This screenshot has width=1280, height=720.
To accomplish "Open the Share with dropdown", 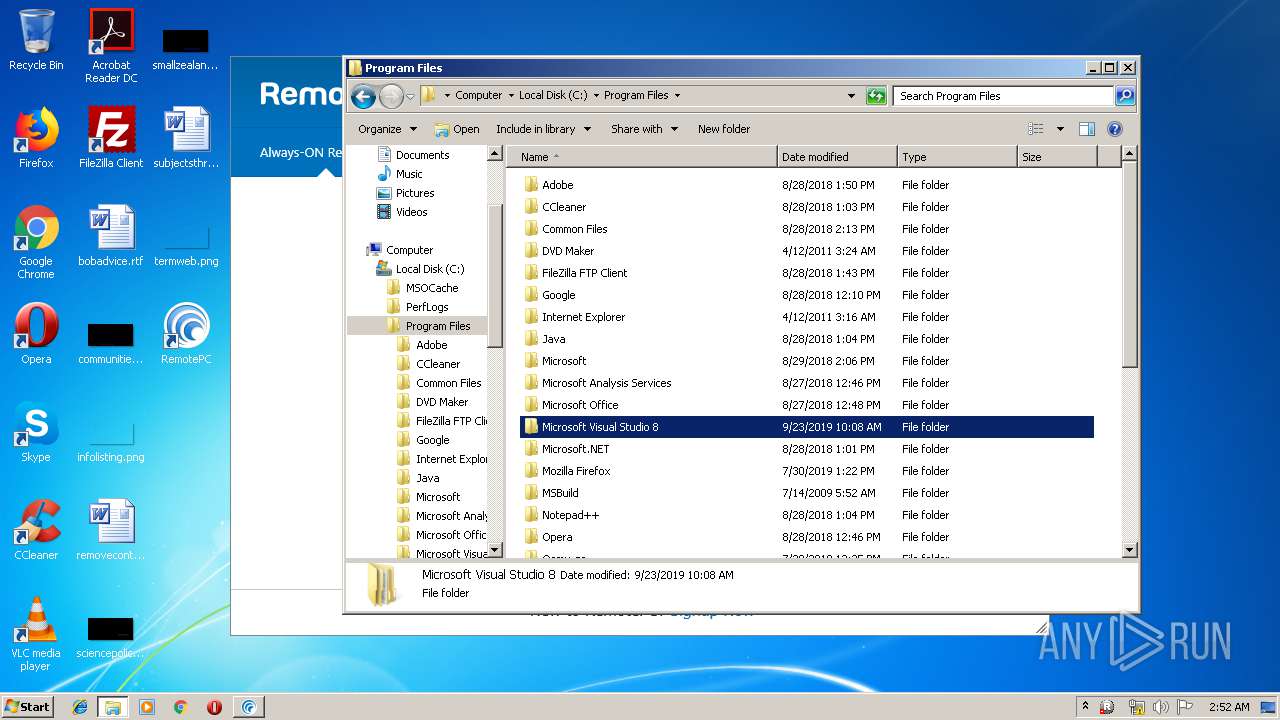I will coord(644,129).
